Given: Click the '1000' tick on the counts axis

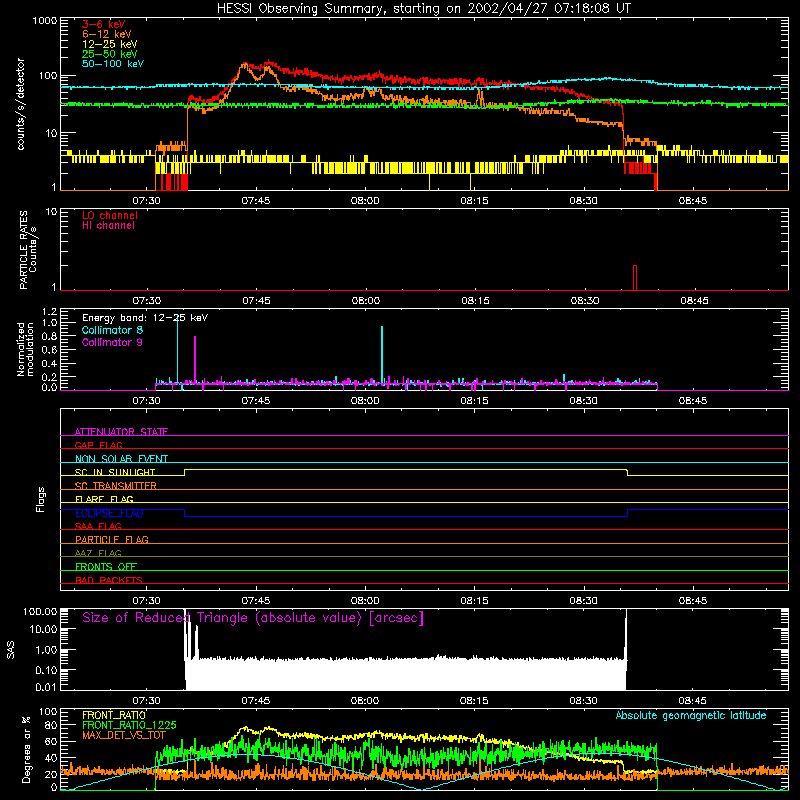Looking at the screenshot, I should (x=45, y=21).
